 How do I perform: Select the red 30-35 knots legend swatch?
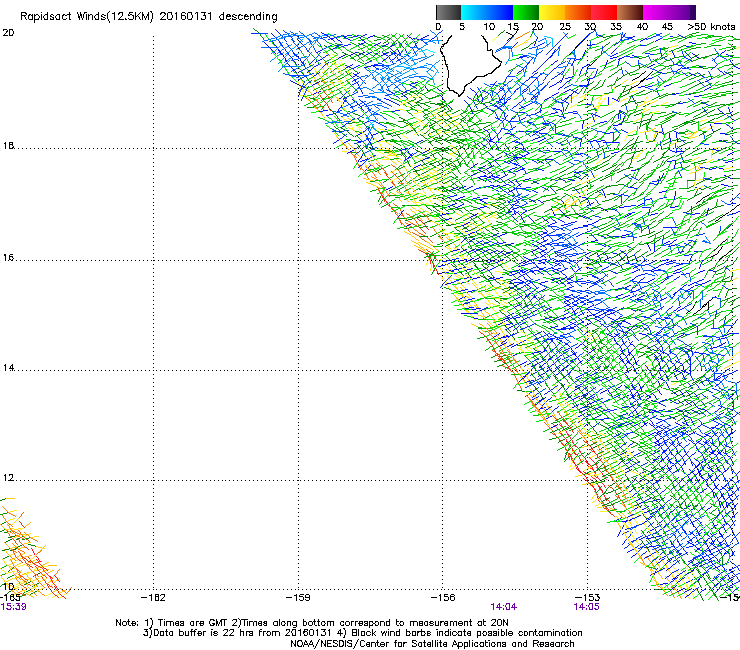(x=604, y=12)
